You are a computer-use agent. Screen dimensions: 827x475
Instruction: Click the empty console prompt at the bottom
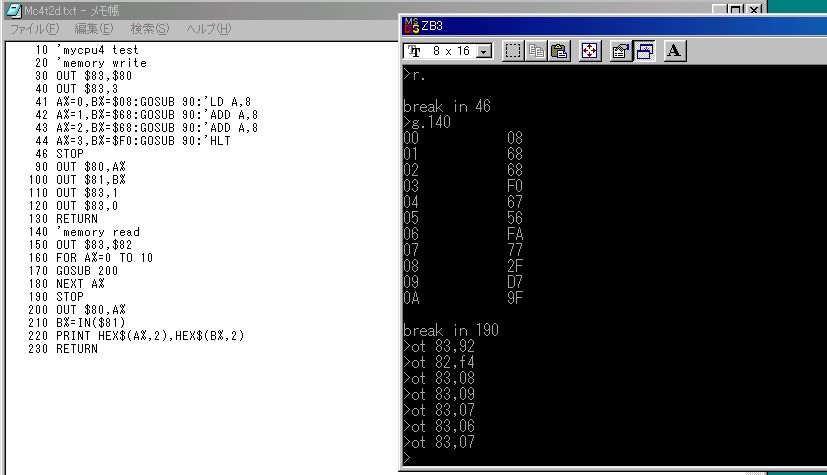(407, 458)
